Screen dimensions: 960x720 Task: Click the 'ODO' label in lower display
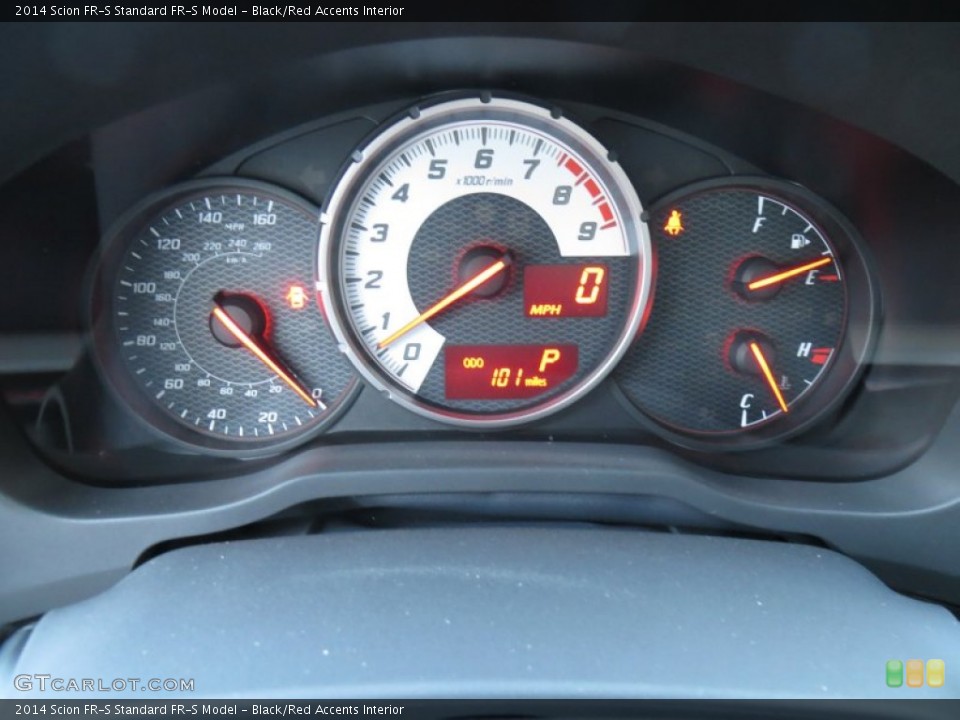point(473,363)
